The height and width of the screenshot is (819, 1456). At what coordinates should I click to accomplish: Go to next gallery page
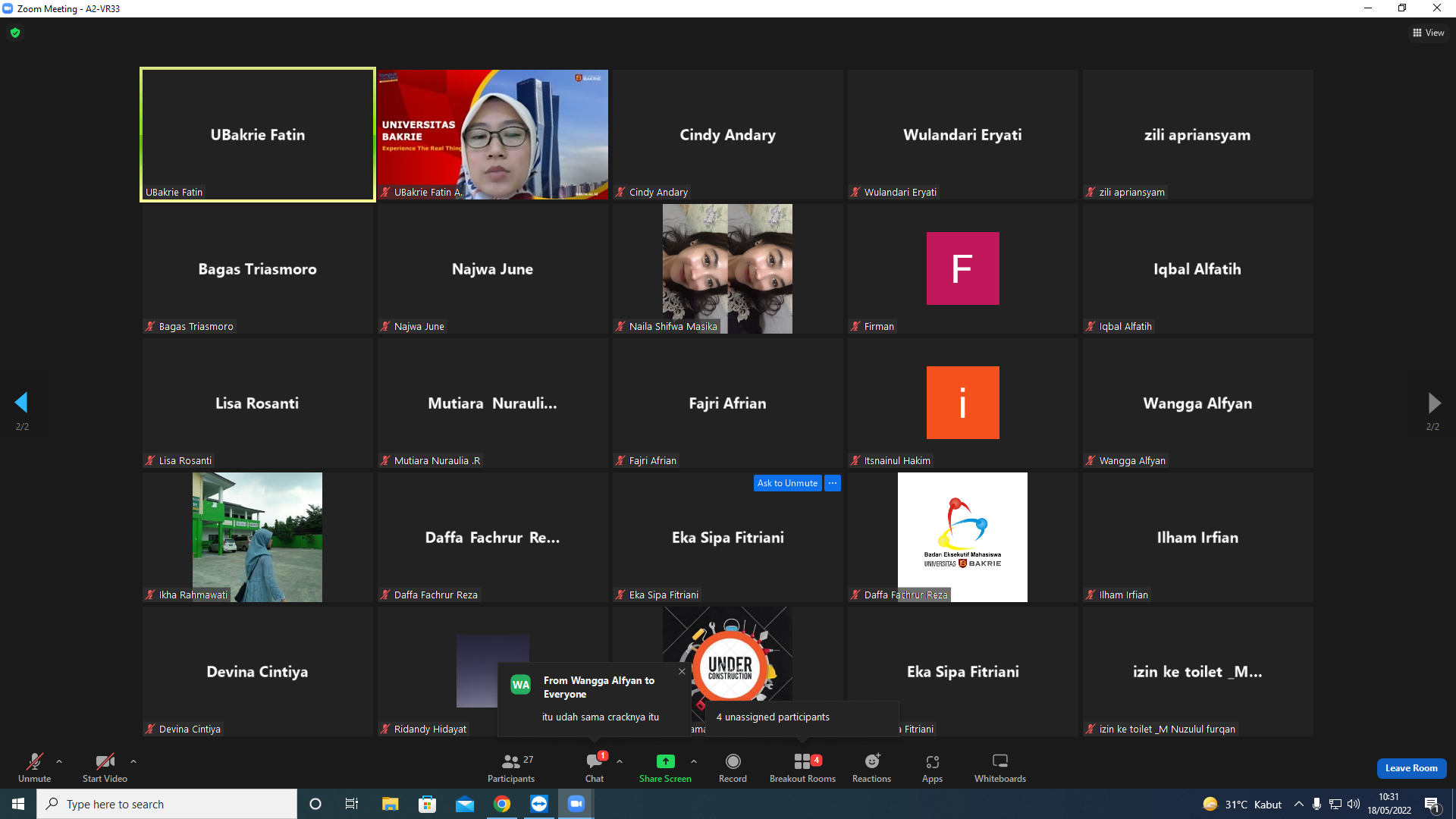[1433, 402]
